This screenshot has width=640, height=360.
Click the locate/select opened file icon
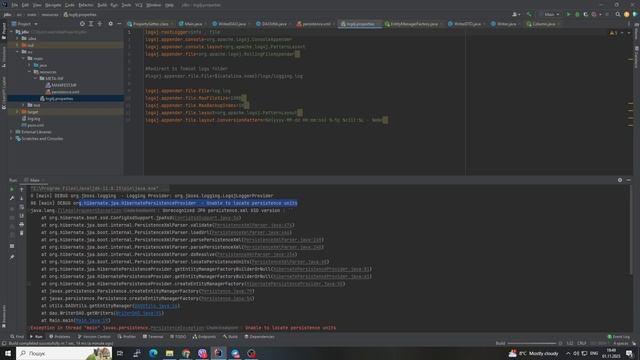tap(82, 24)
